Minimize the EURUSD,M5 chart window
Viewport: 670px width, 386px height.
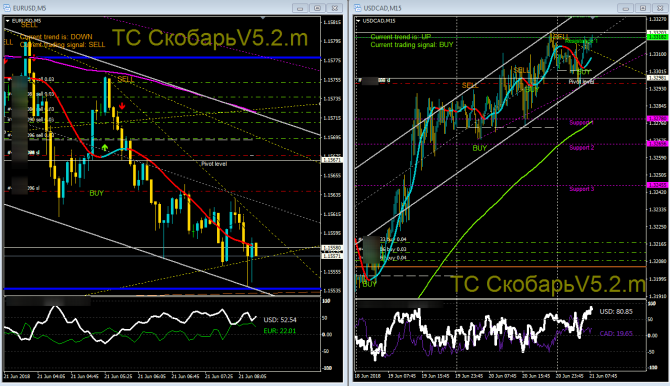[x=300, y=8]
